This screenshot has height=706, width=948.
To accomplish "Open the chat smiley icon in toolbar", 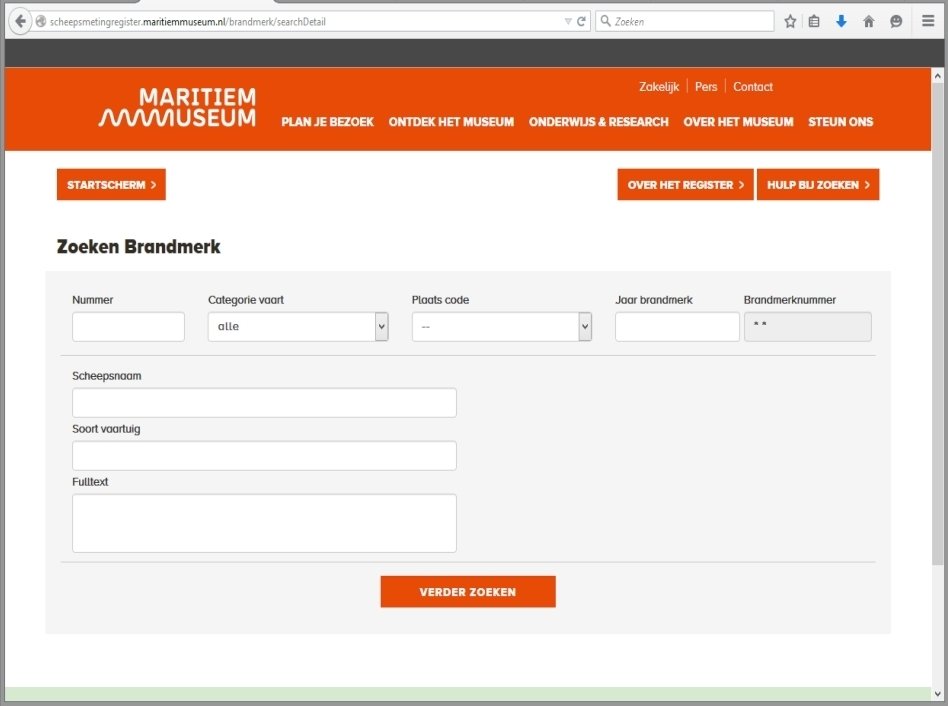I will click(896, 22).
